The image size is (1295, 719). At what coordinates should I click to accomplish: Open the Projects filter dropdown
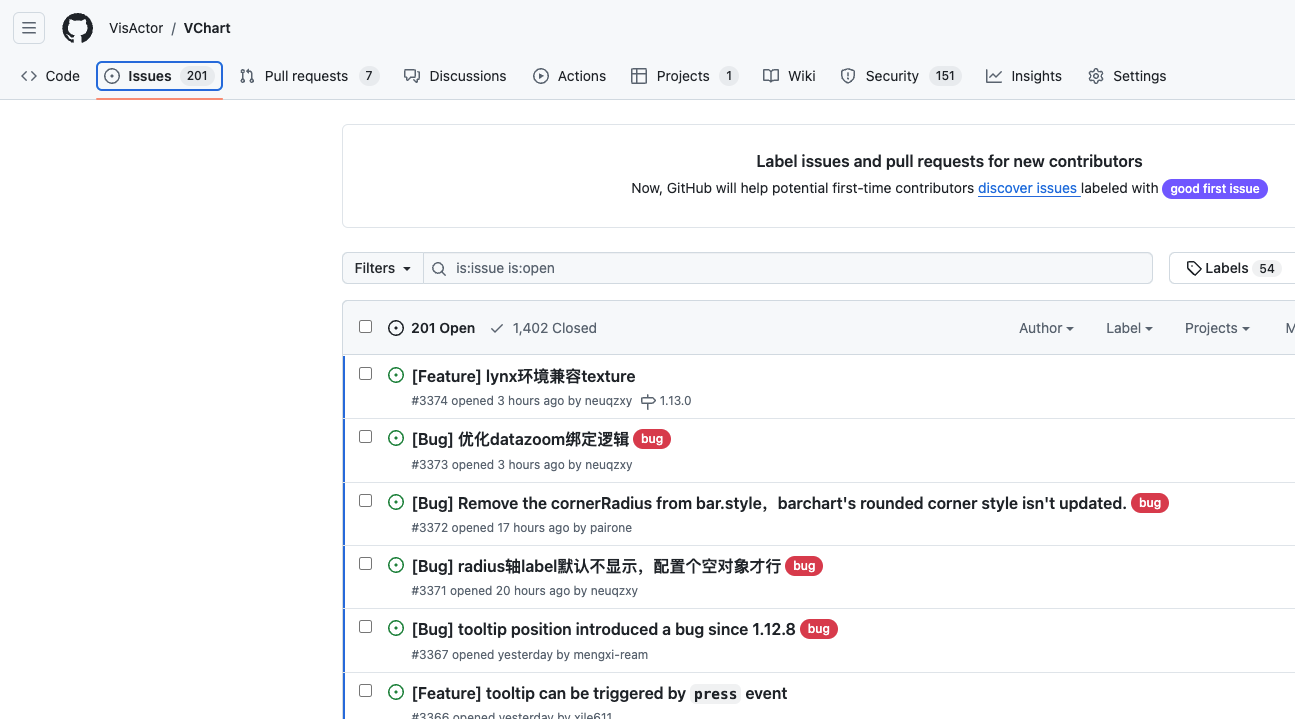click(x=1217, y=328)
